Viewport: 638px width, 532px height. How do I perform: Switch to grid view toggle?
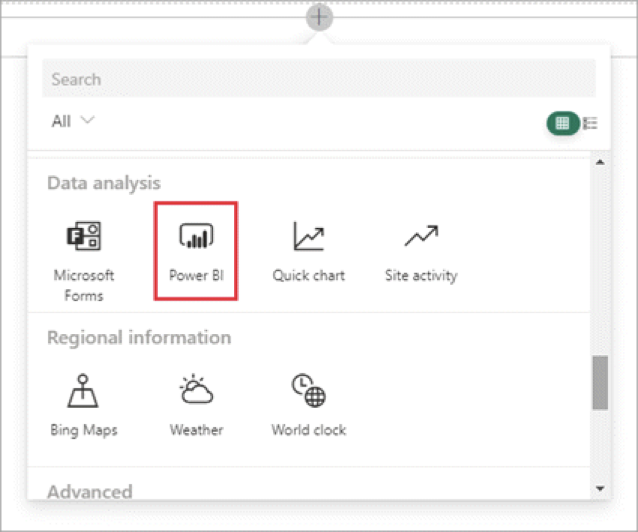(x=562, y=123)
